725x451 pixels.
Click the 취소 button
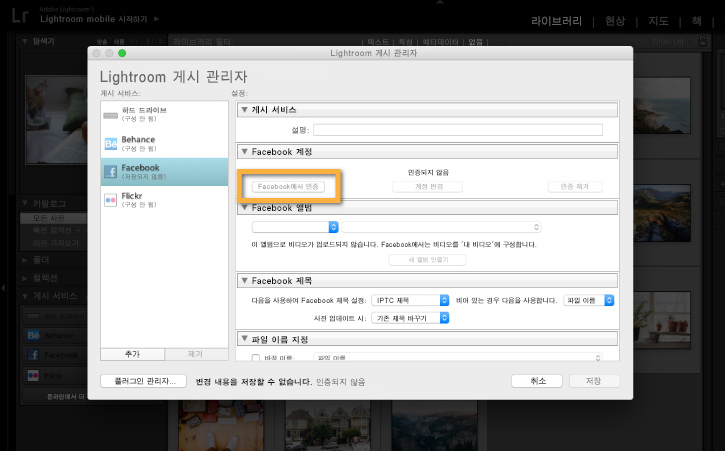(x=537, y=381)
